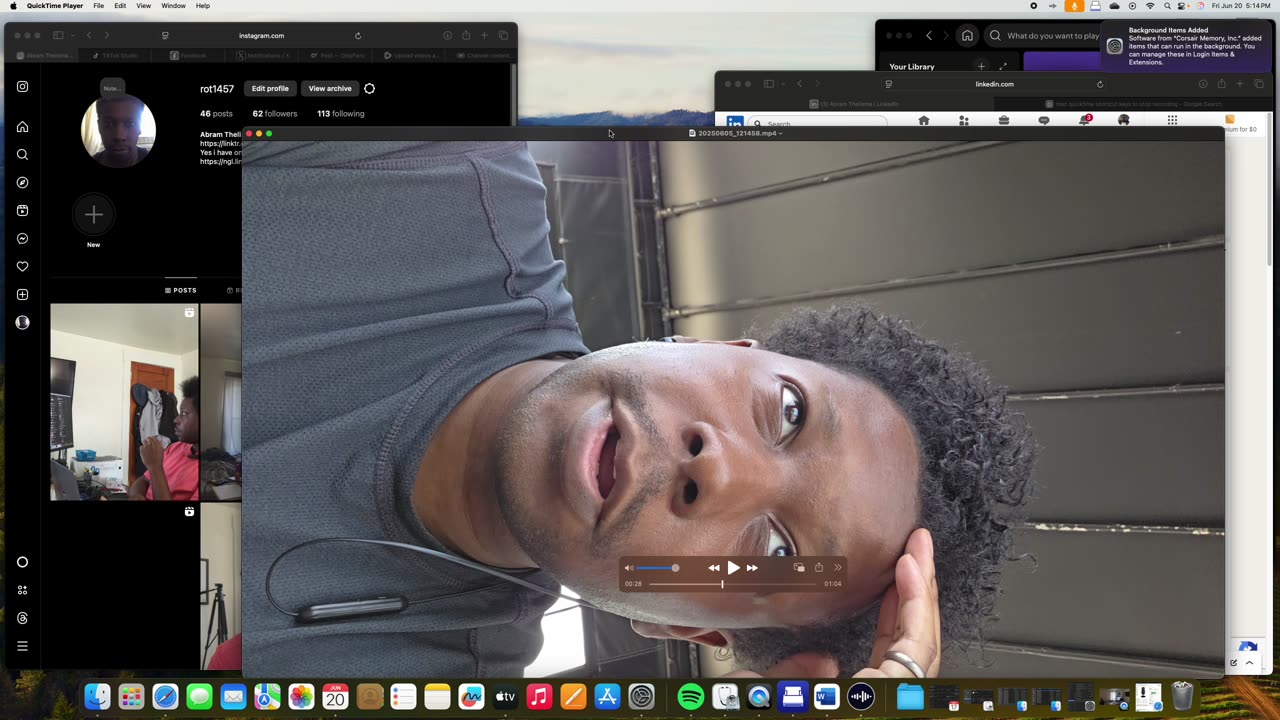1280x720 pixels.
Task: Fast-forward the QuickTime video
Action: (x=752, y=567)
